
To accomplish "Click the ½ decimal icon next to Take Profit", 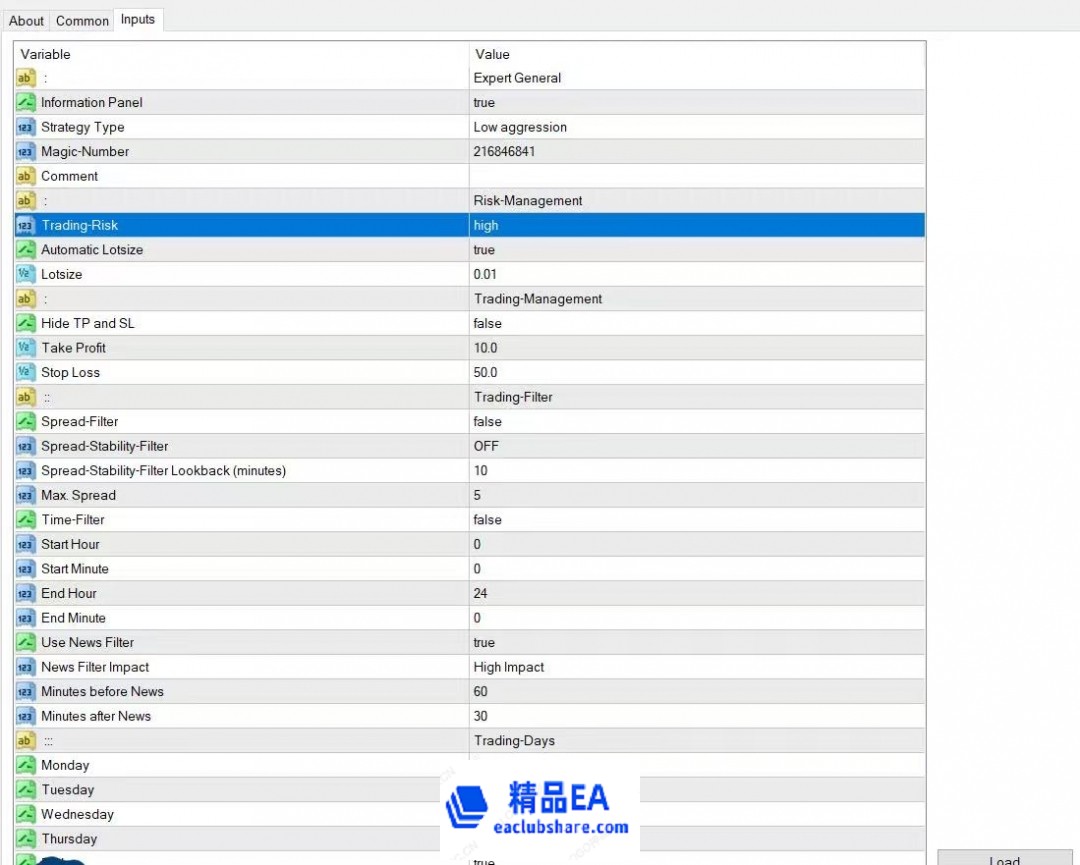I will 25,347.
